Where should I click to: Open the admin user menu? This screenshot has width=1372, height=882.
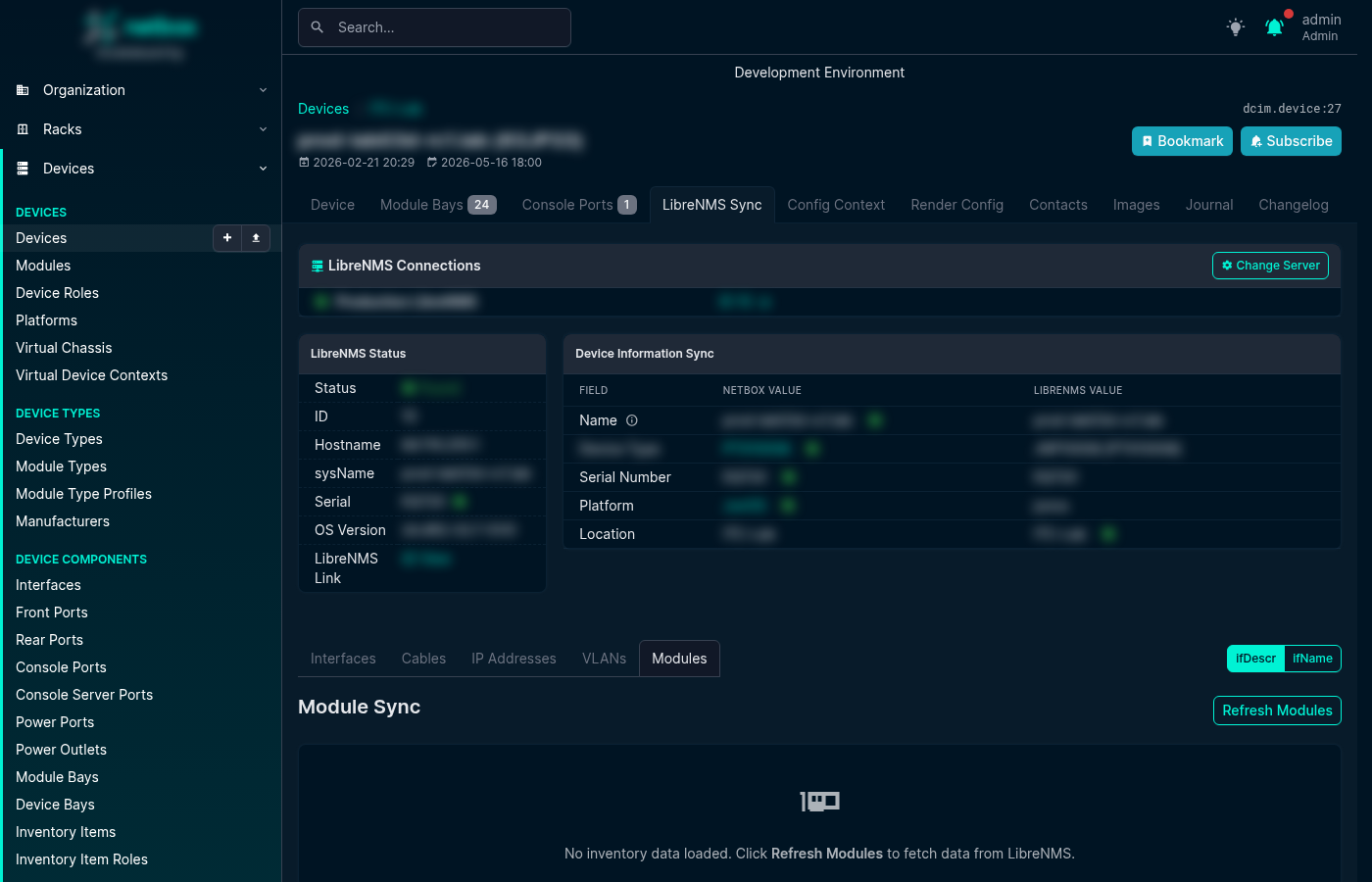[1321, 27]
